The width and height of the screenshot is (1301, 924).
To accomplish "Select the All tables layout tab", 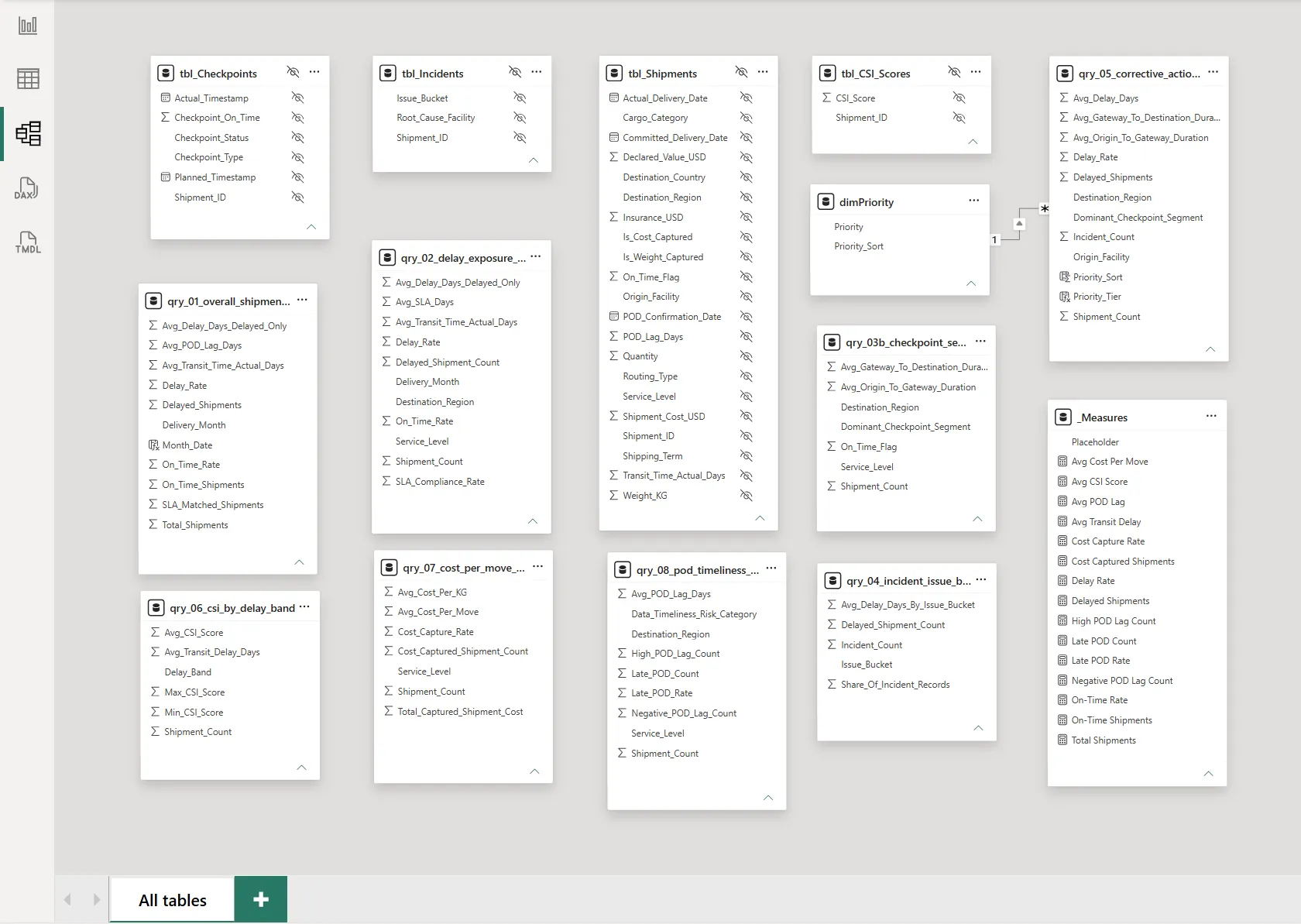I will 172,900.
